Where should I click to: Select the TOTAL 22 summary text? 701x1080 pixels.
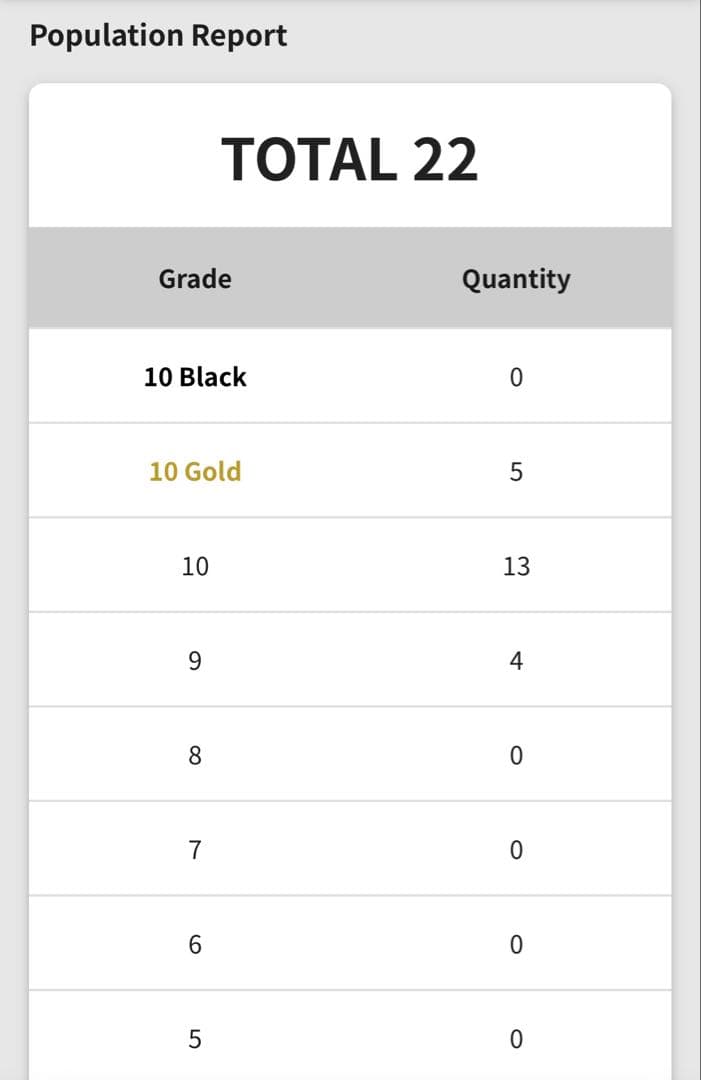(x=350, y=159)
